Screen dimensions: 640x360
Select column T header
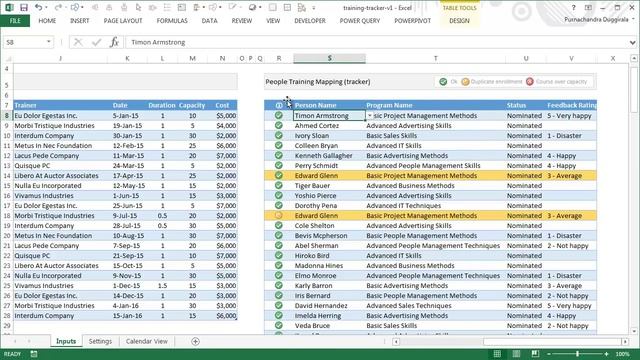point(436,58)
